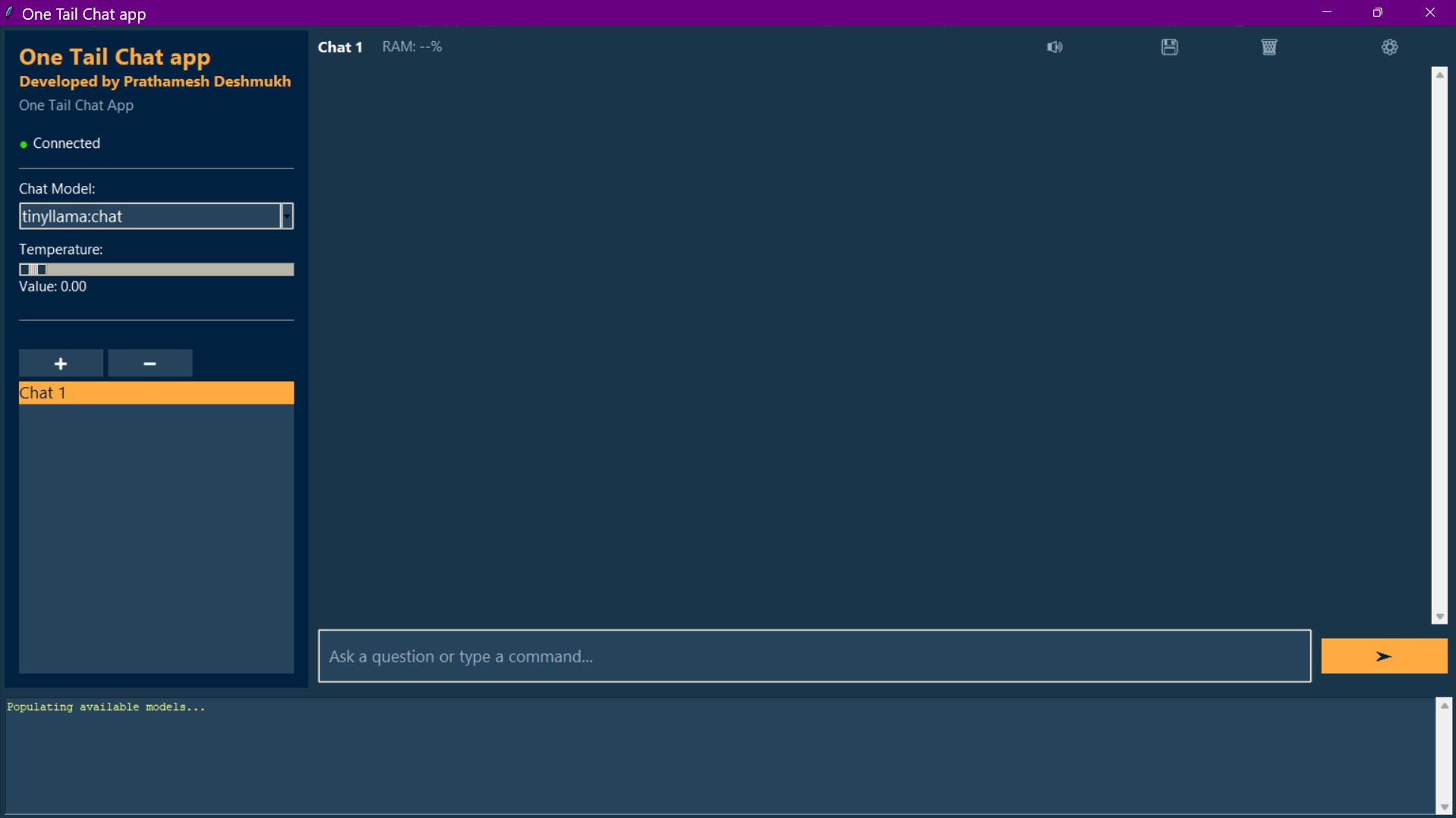Send message with the orange arrow button
The width and height of the screenshot is (1456, 818).
tap(1384, 656)
